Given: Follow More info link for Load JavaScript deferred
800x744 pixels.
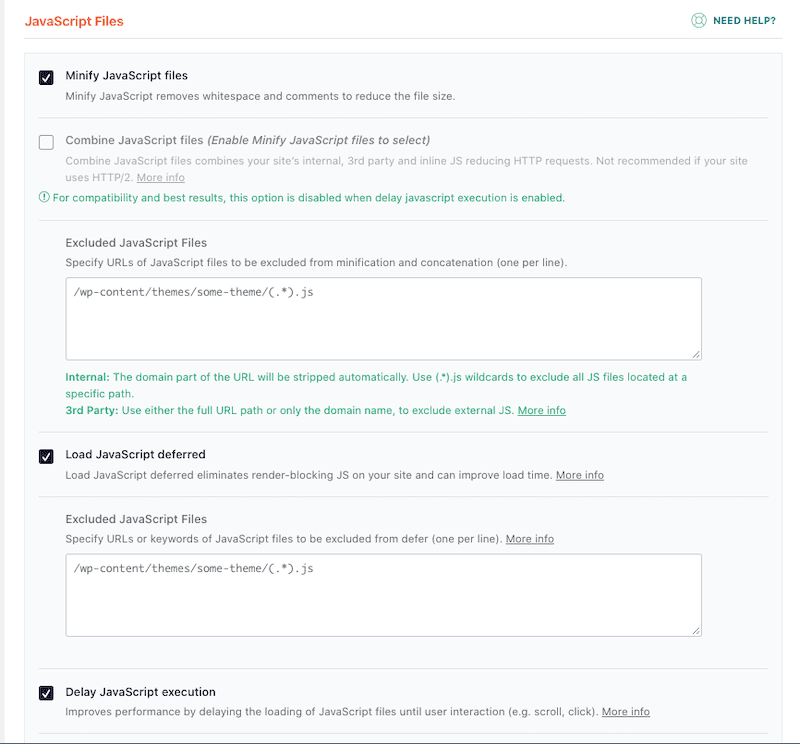Looking at the screenshot, I should coord(579,475).
